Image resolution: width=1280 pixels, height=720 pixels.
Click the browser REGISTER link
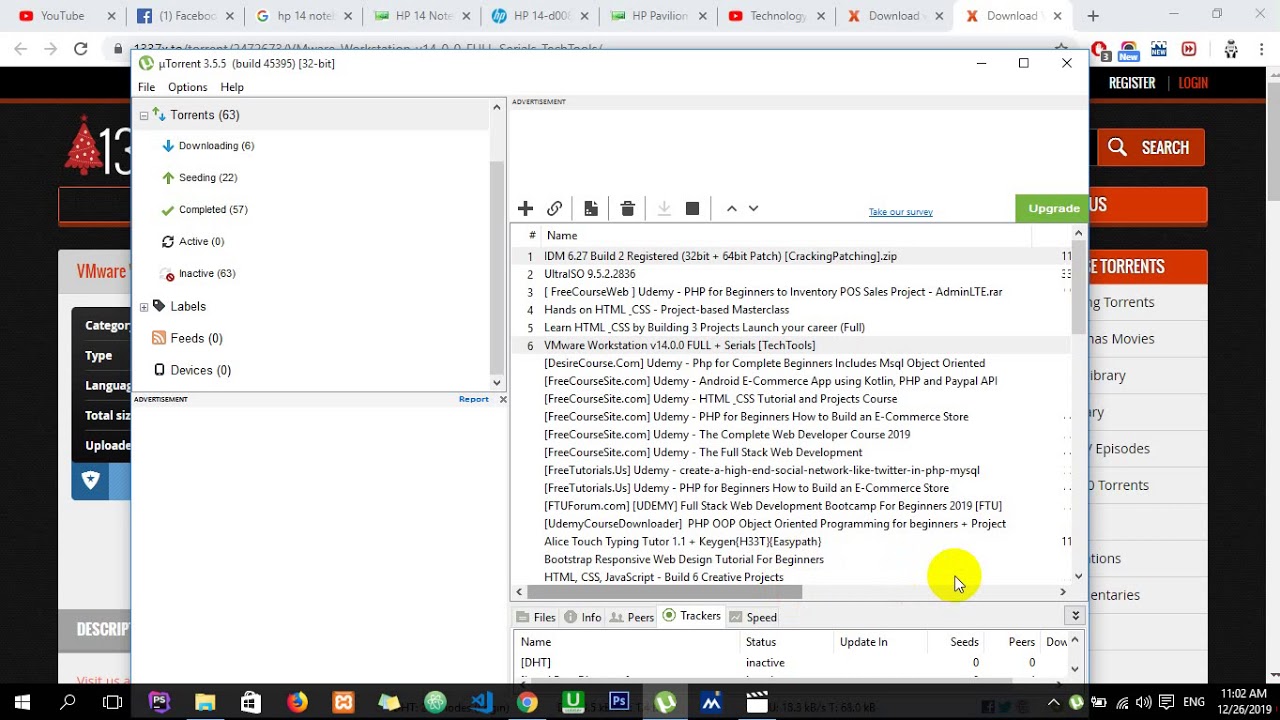[1132, 84]
